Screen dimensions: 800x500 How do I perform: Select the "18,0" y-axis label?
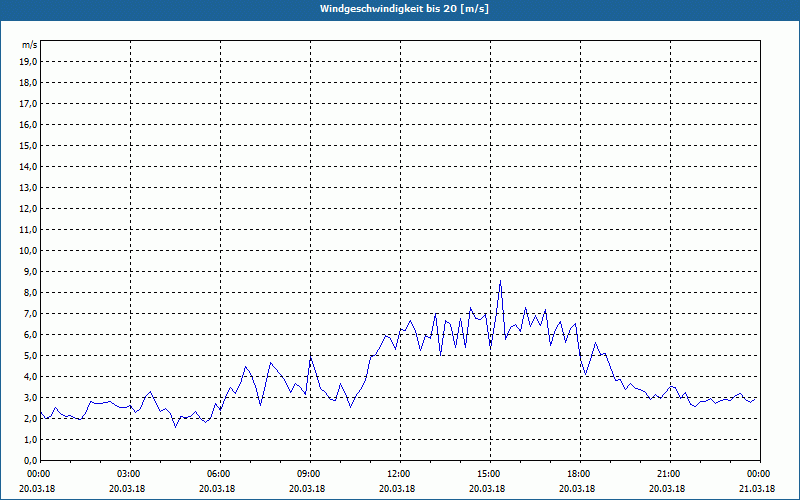coord(28,83)
